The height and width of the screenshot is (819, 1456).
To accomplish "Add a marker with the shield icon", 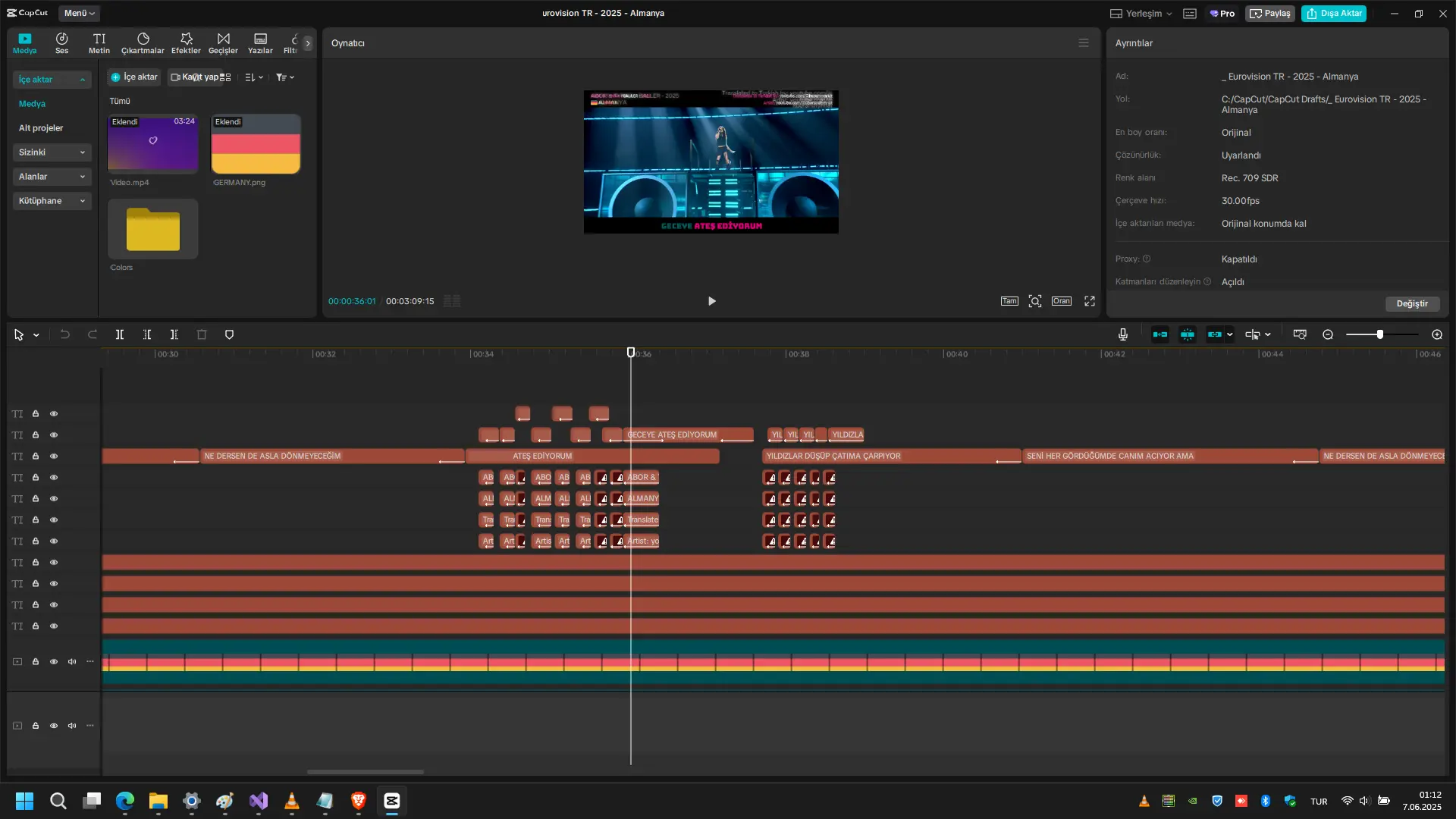I will pyautogui.click(x=229, y=334).
